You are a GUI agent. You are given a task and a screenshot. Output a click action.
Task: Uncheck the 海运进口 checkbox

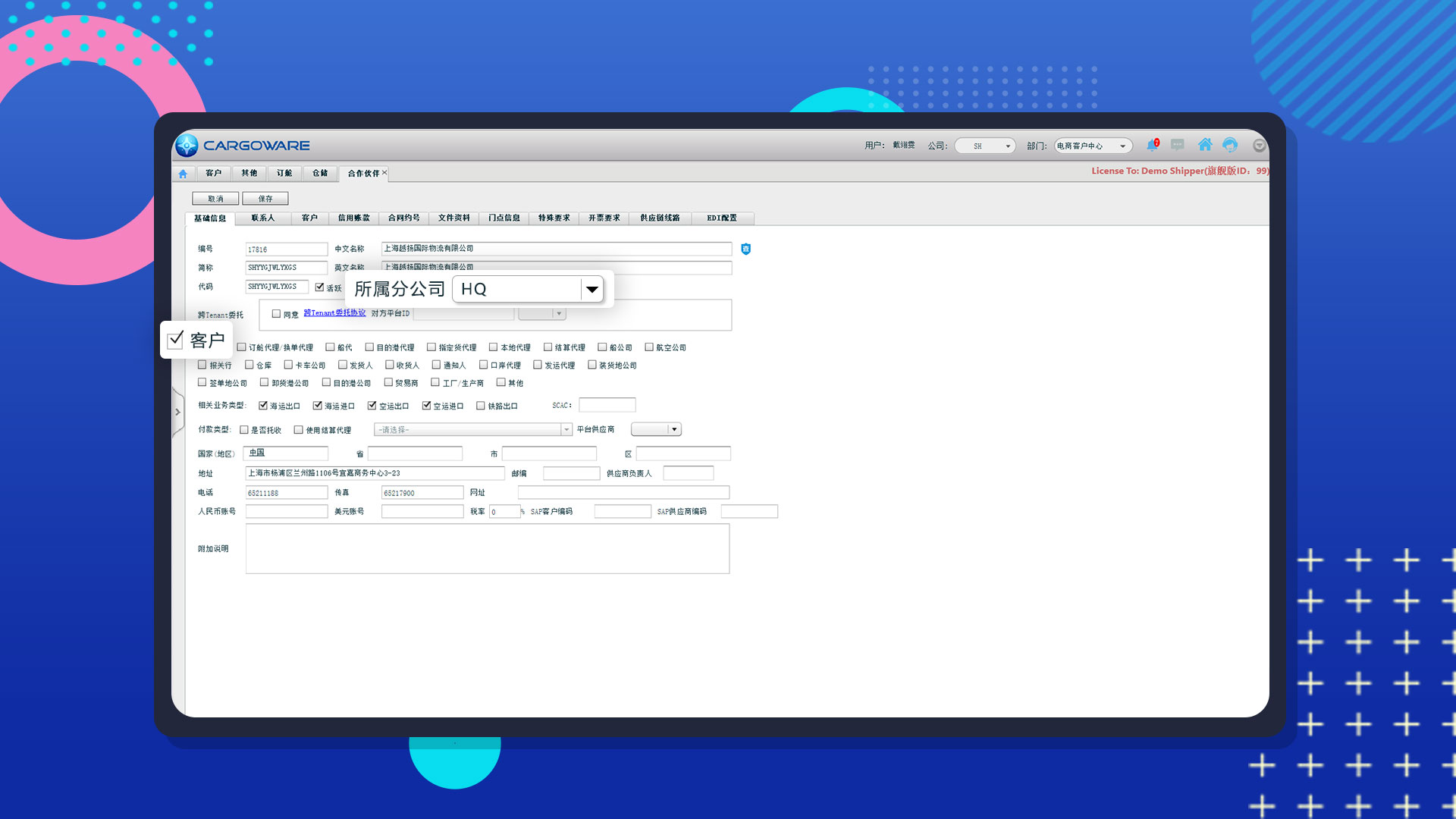coord(318,406)
